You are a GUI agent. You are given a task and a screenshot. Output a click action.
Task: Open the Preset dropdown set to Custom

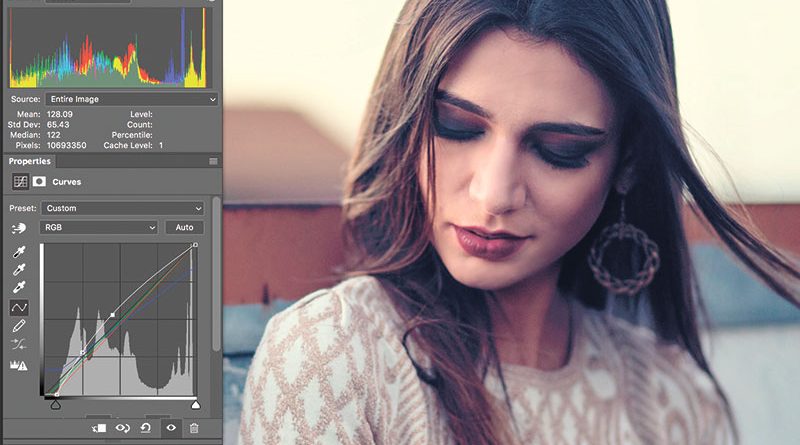(x=122, y=208)
